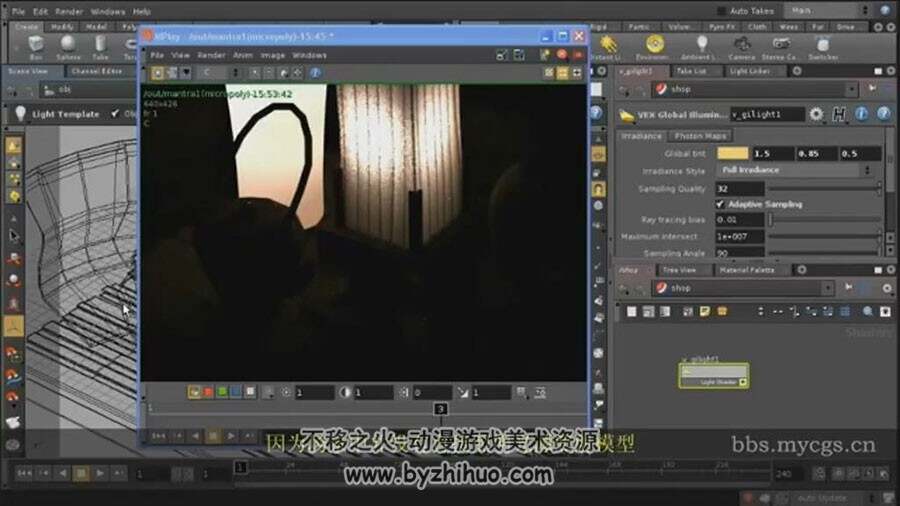Toggle checkbox next to Light Template

pos(115,114)
